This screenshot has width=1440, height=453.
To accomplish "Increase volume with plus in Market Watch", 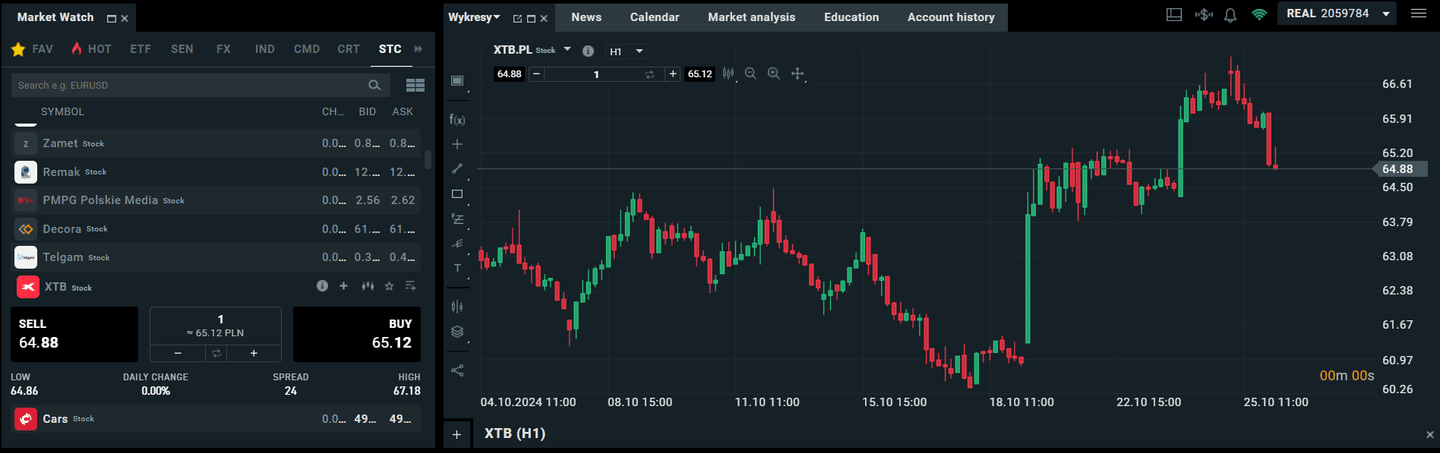I will (254, 353).
